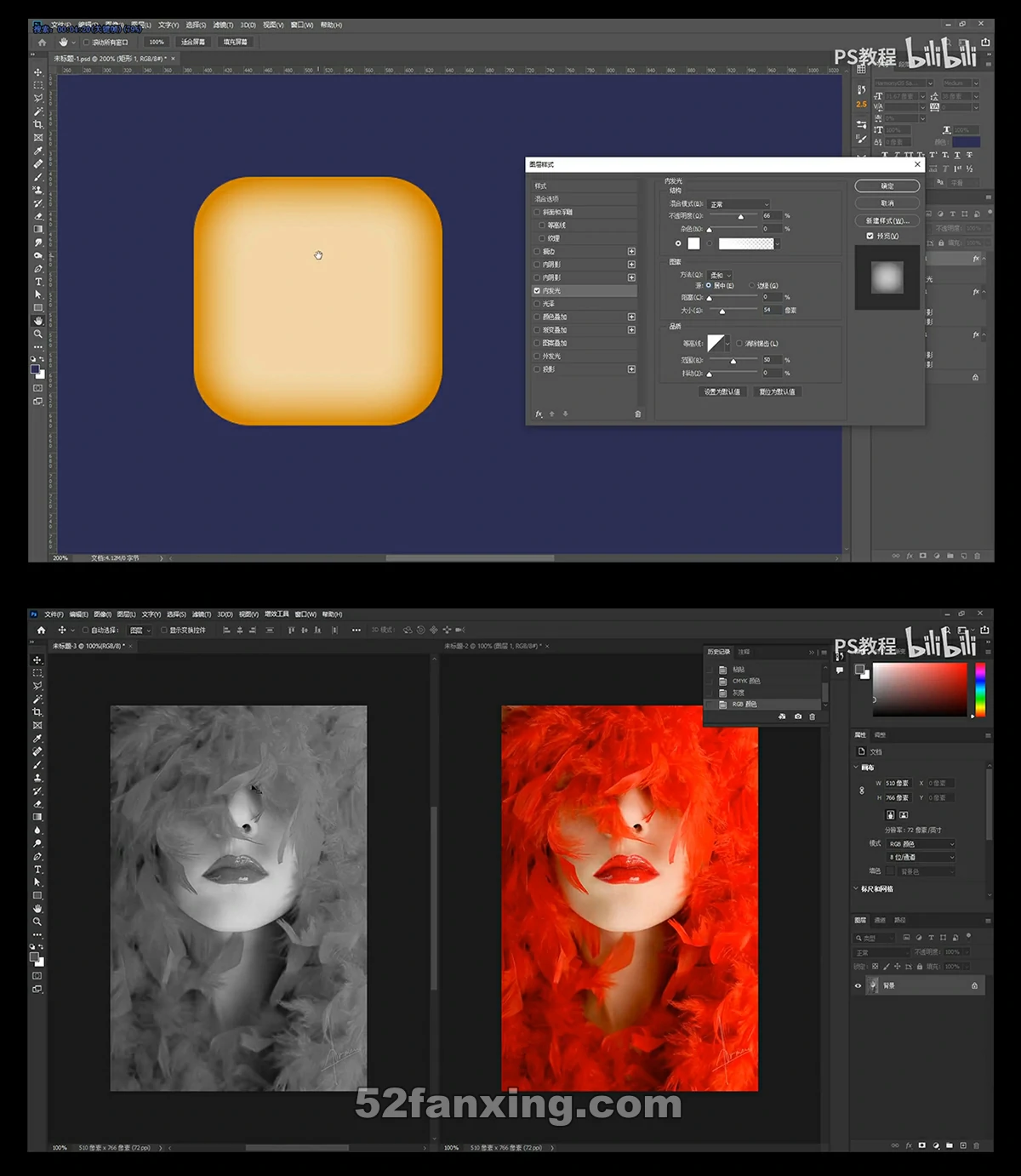Toggle the 内发光 (Inner Glow) checkbox
1021x1176 pixels.
537,291
